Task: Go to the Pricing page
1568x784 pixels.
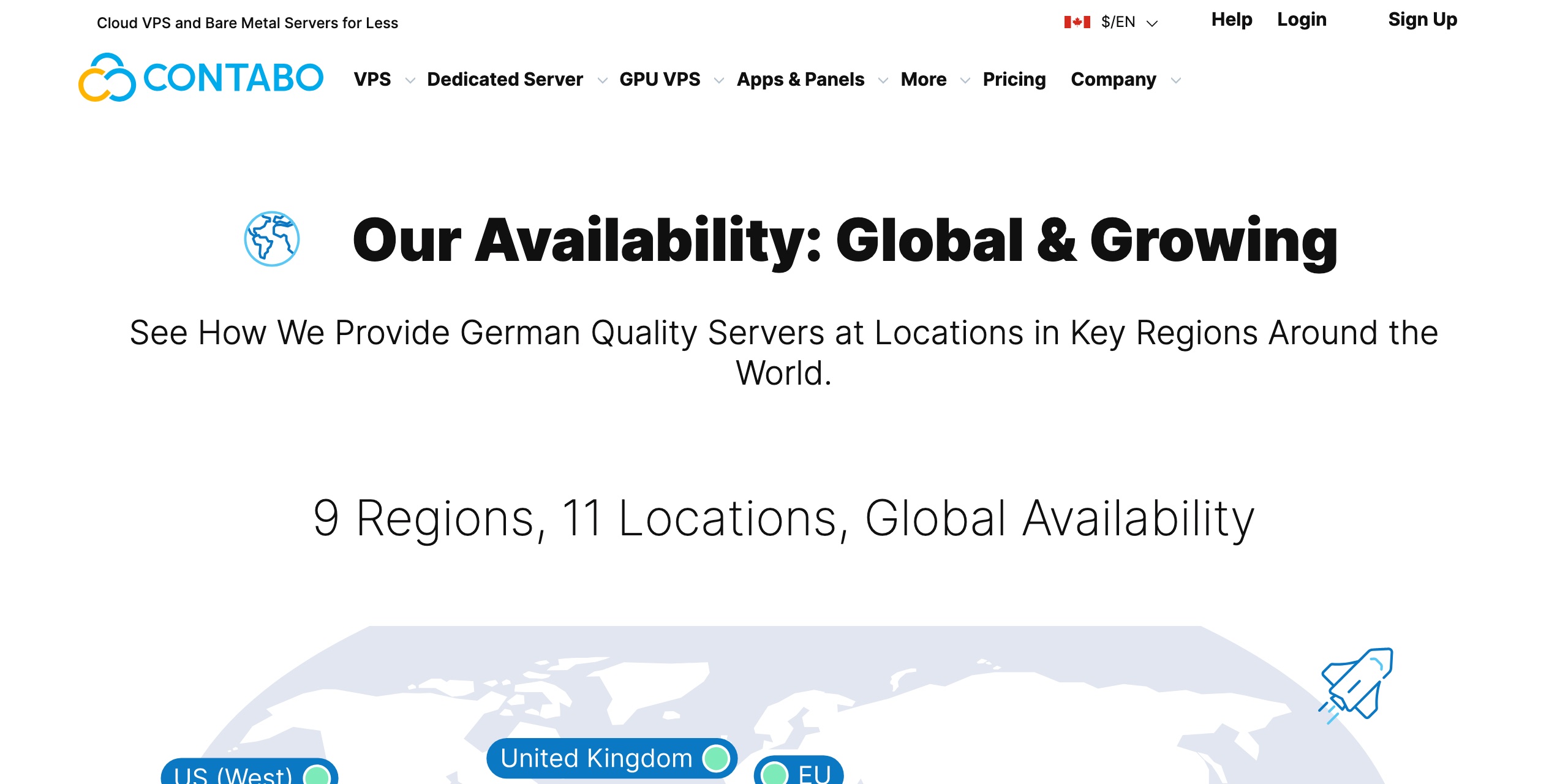Action: (1014, 80)
